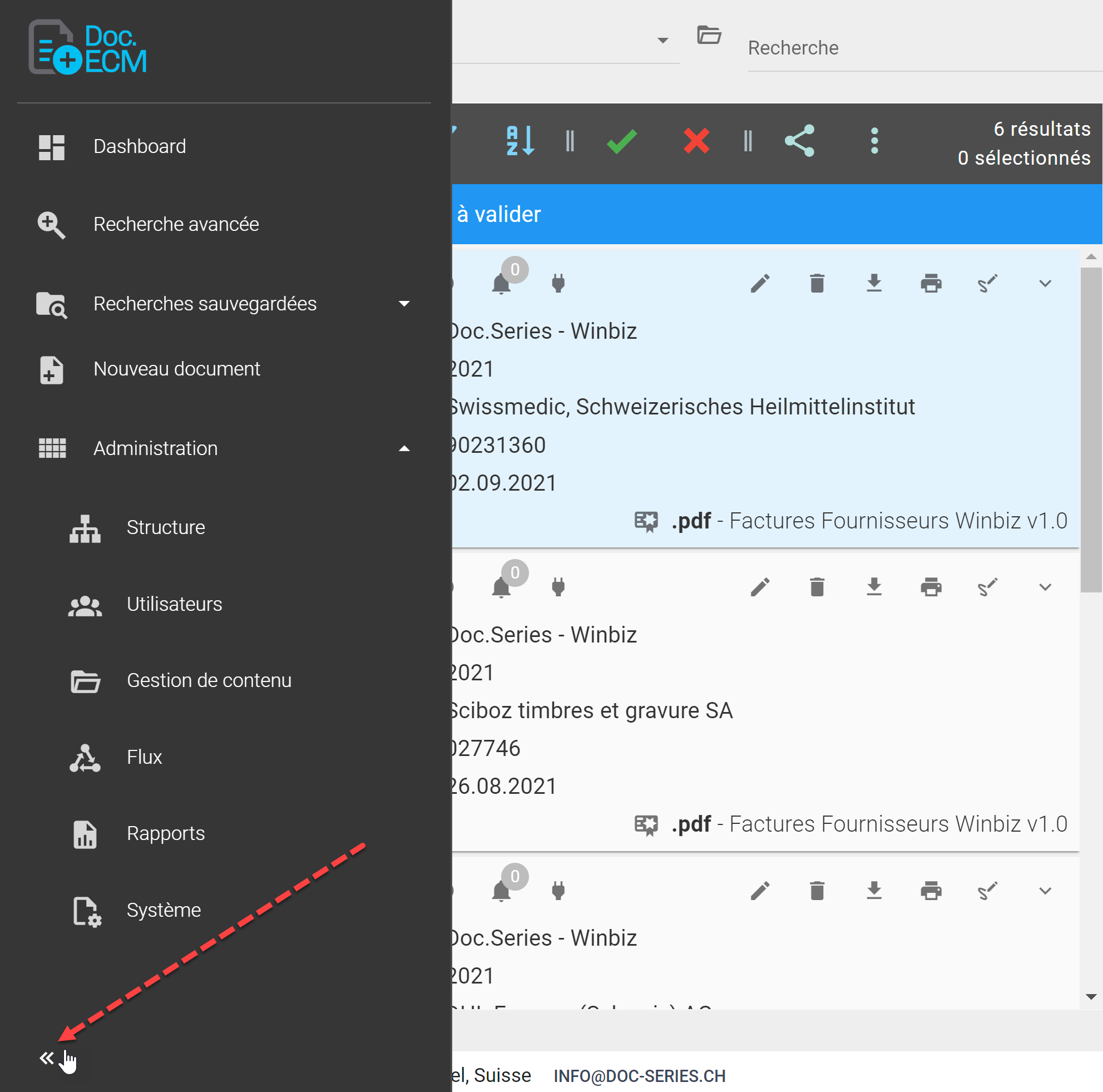Screen dimensions: 1103x1092
Task: Click bell icon on Sciboz document
Action: pyautogui.click(x=501, y=587)
